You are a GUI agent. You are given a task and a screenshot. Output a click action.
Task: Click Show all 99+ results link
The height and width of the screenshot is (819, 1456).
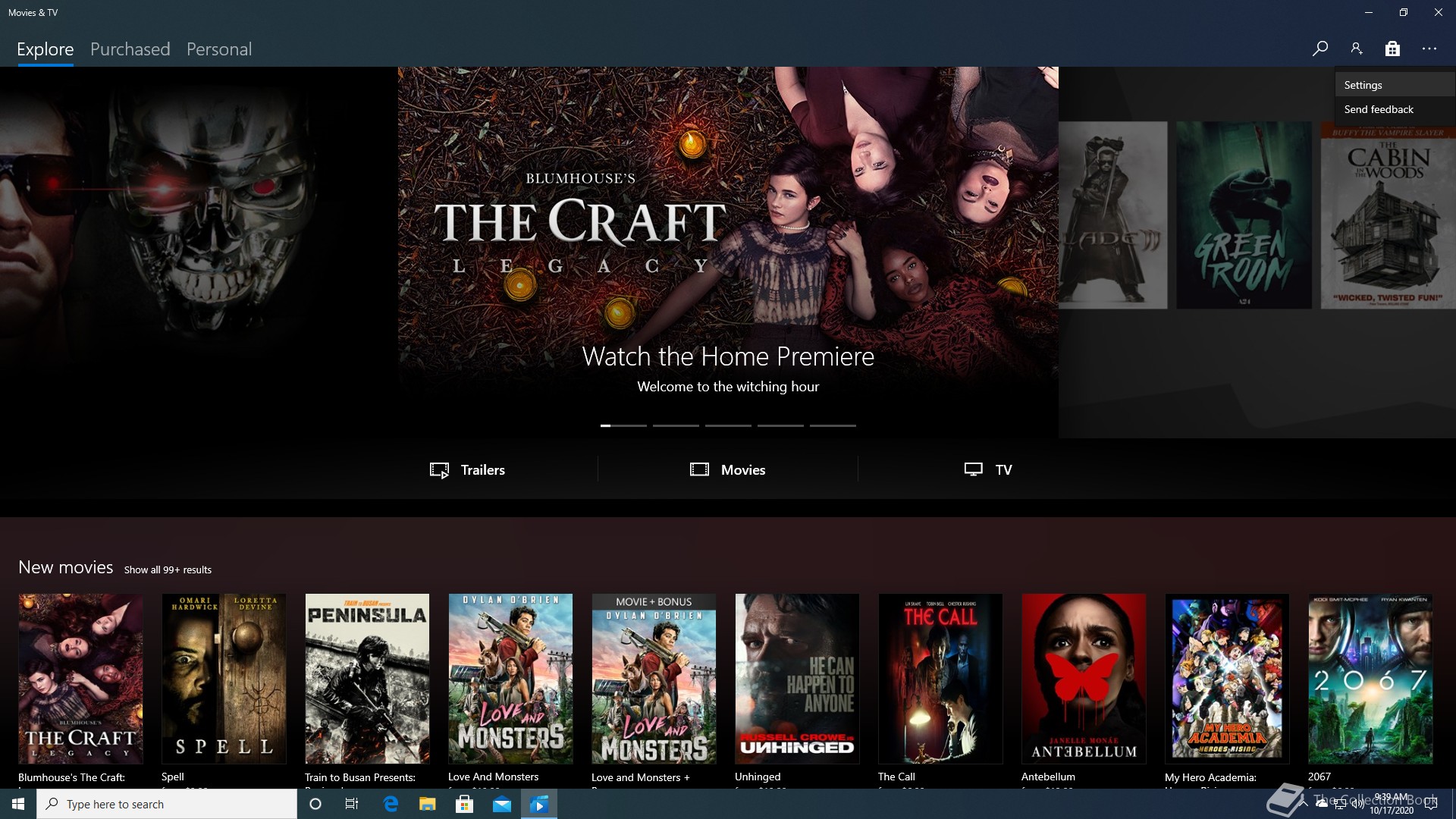[x=168, y=570]
